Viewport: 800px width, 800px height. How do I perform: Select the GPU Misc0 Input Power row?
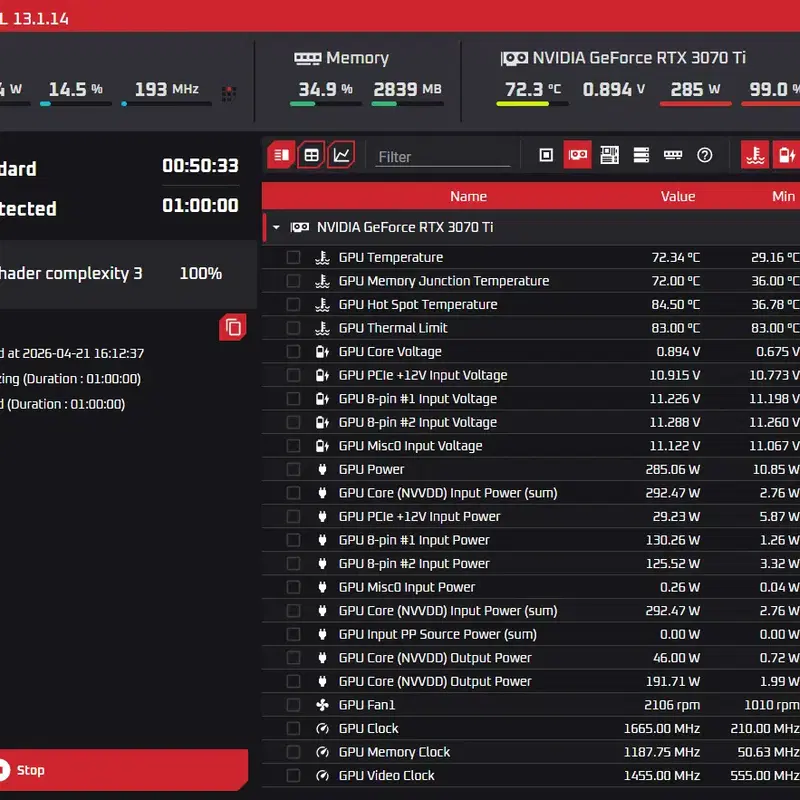click(x=531, y=587)
